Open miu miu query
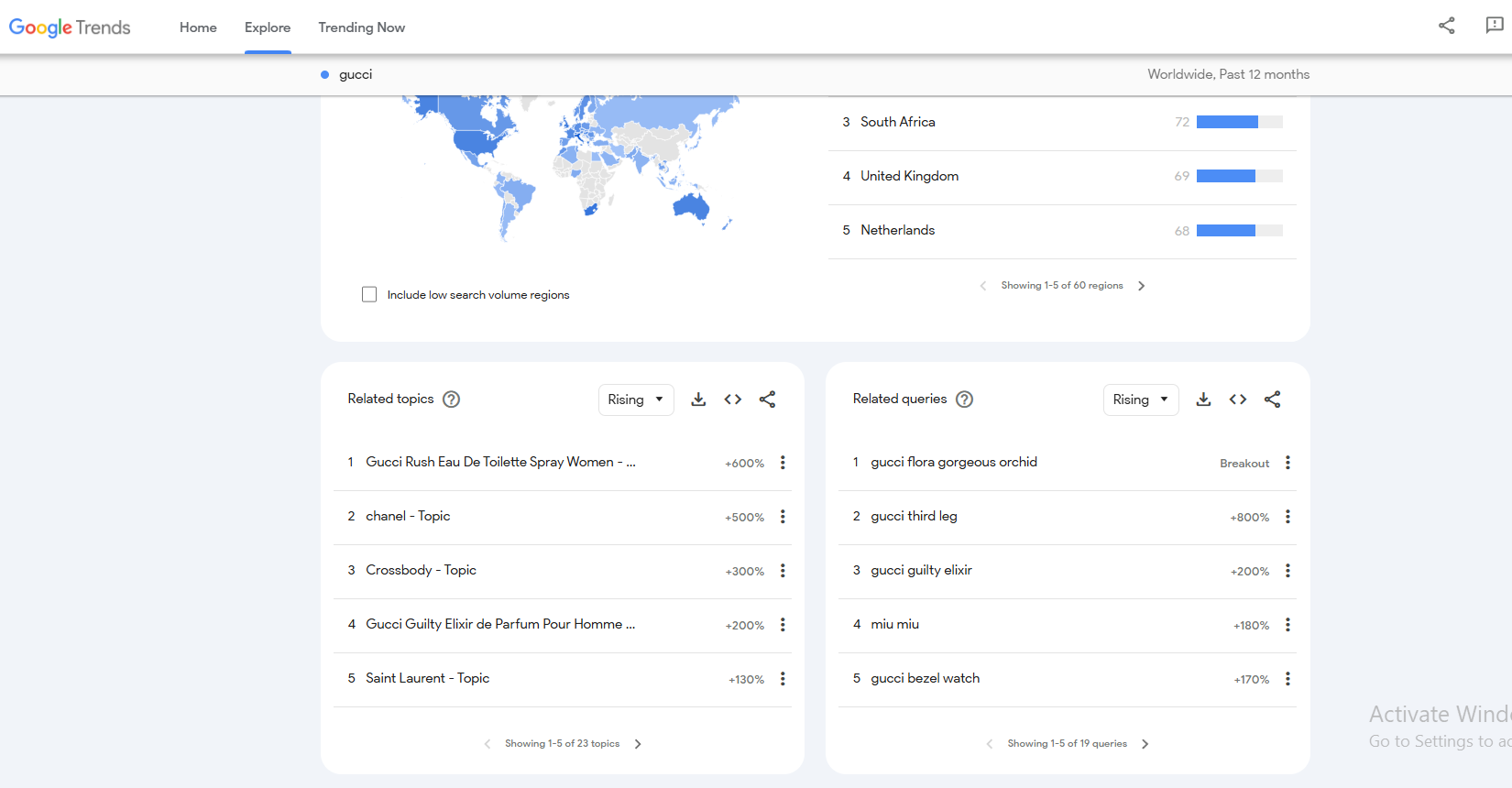This screenshot has height=788, width=1512. pos(894,624)
